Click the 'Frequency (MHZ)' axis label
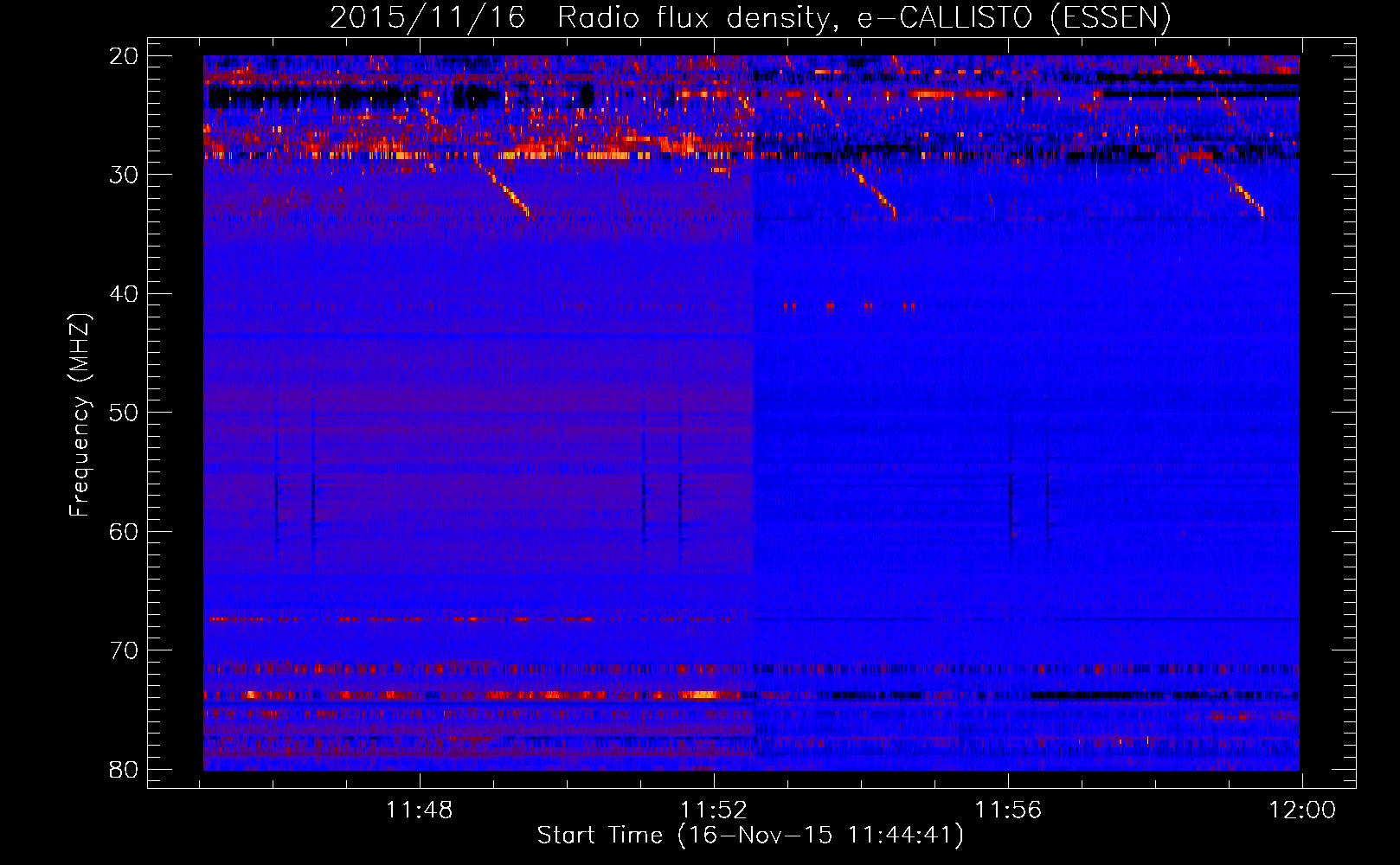1400x865 pixels. click(80, 416)
